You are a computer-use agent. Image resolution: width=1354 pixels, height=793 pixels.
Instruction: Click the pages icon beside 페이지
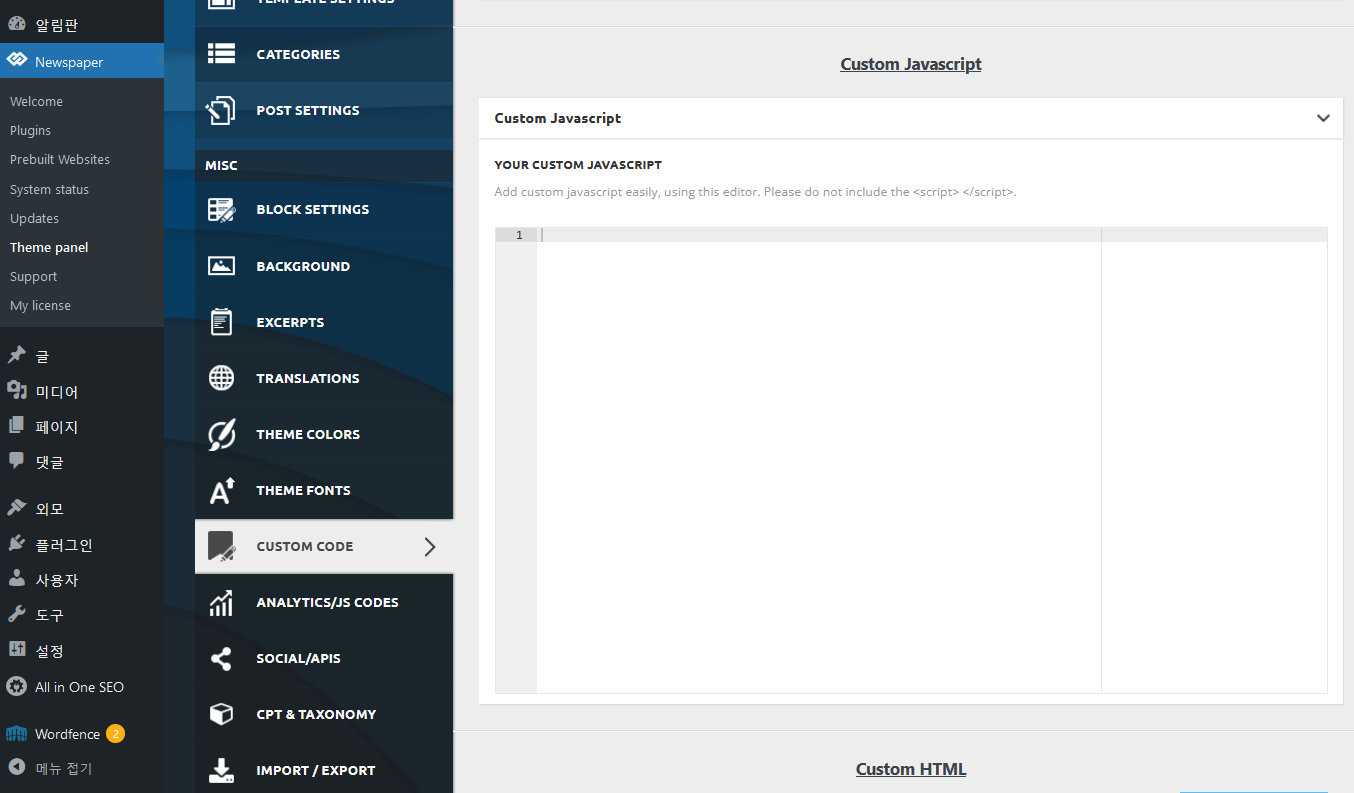click(17, 426)
